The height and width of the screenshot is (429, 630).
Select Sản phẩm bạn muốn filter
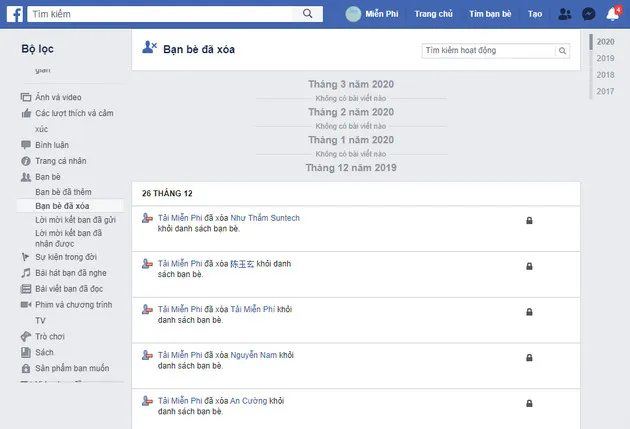click(72, 368)
